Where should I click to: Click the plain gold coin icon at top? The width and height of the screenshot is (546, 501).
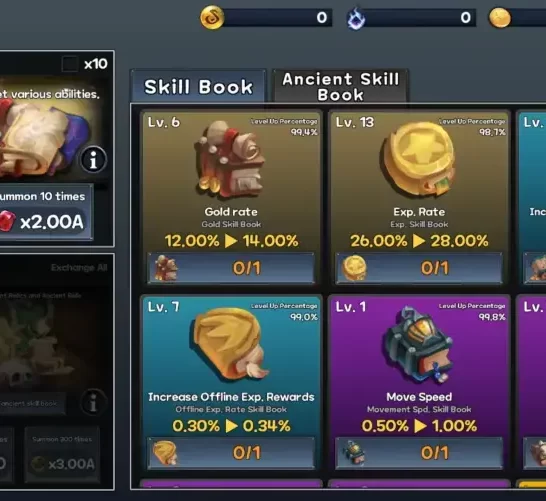pyautogui.click(x=500, y=18)
